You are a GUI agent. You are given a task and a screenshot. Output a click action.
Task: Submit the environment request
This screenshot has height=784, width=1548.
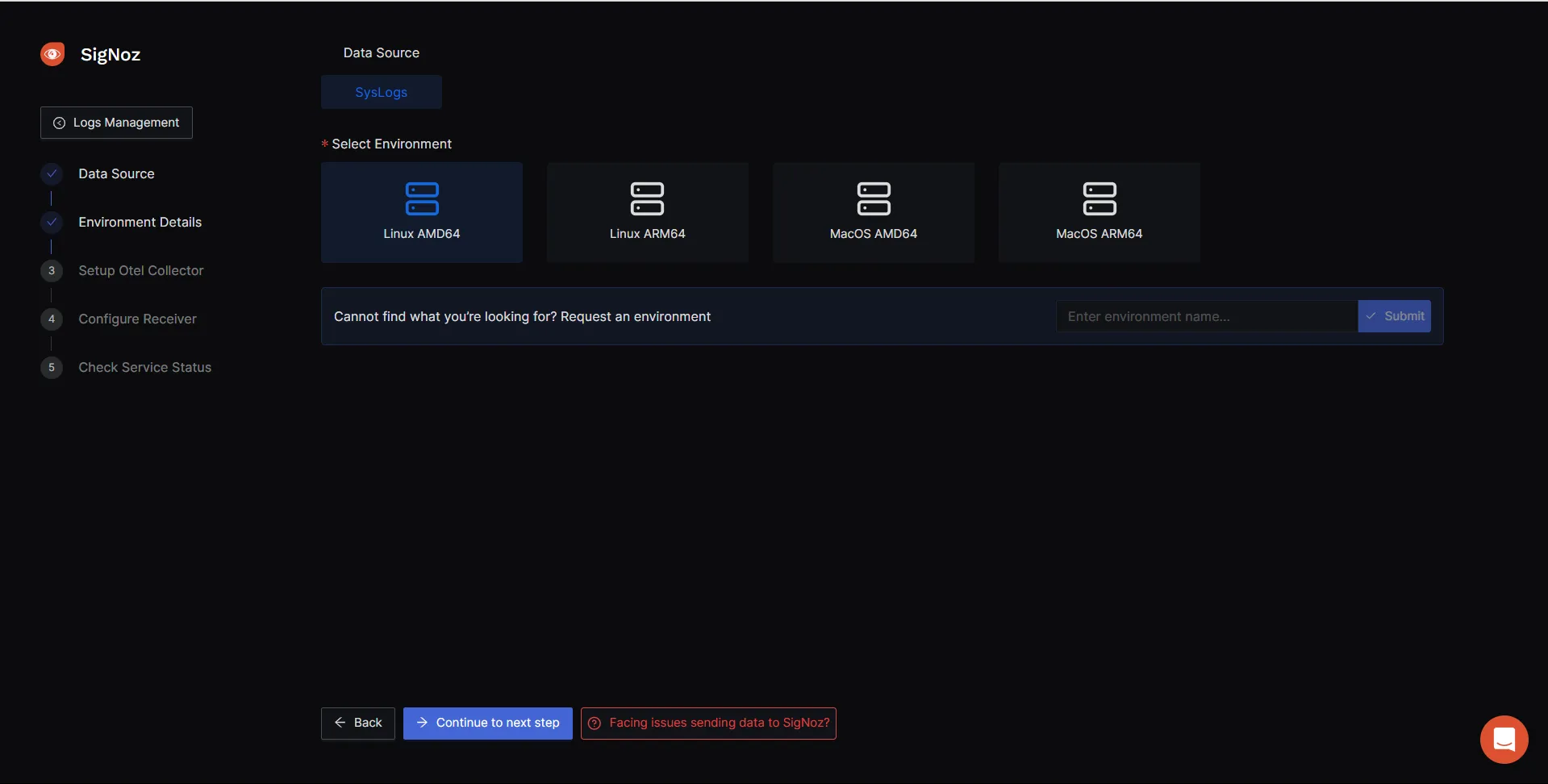tap(1394, 316)
